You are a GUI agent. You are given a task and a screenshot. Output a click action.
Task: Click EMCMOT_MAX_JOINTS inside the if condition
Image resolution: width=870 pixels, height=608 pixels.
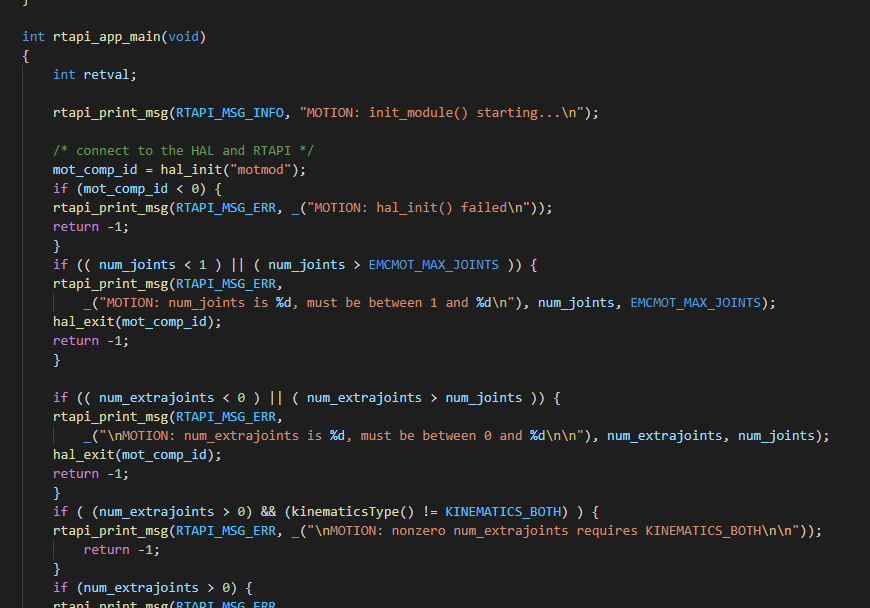pos(434,265)
